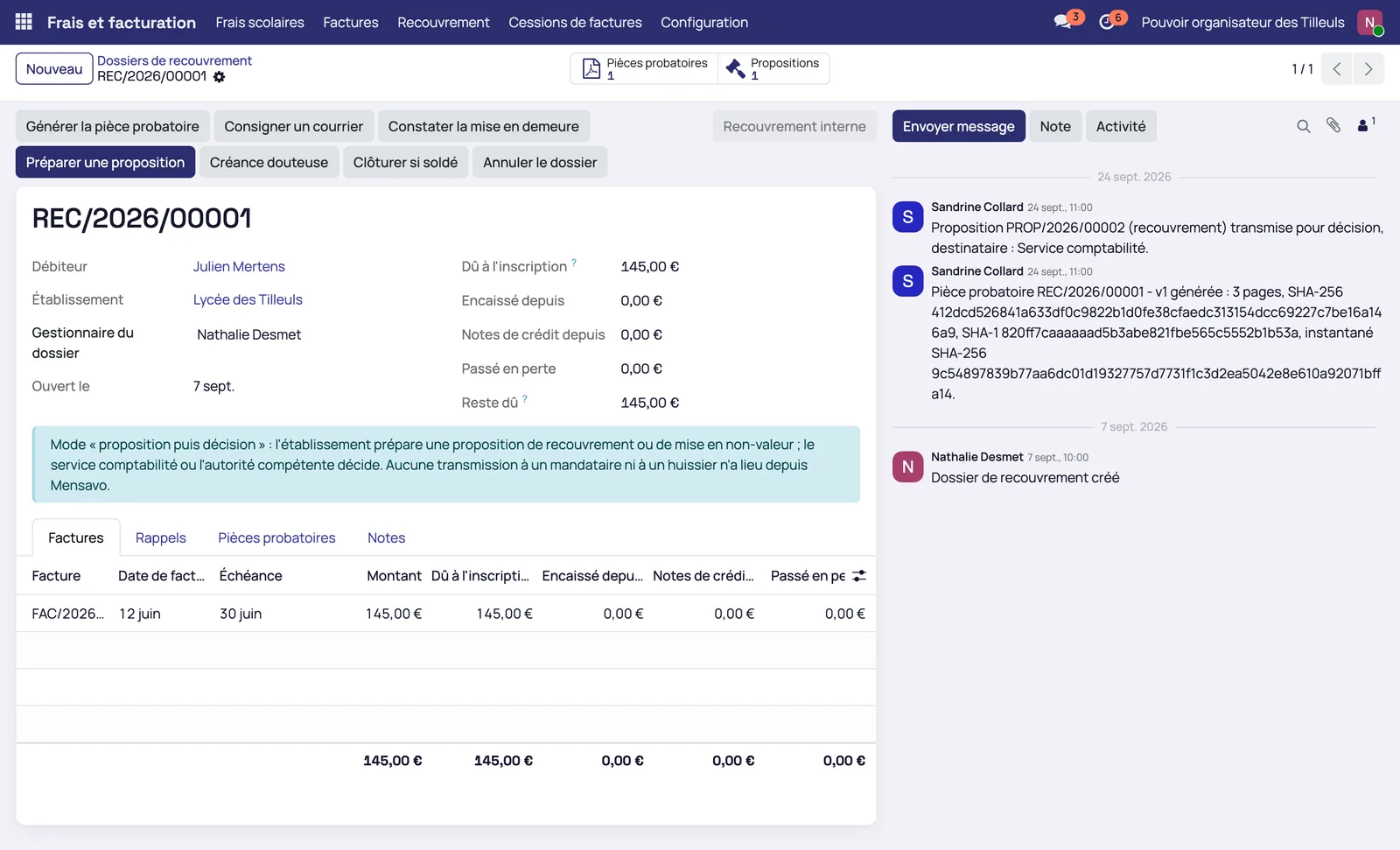The width and height of the screenshot is (1400, 850).
Task: Show help tooltip for Dû à l'inscription
Action: 574,263
